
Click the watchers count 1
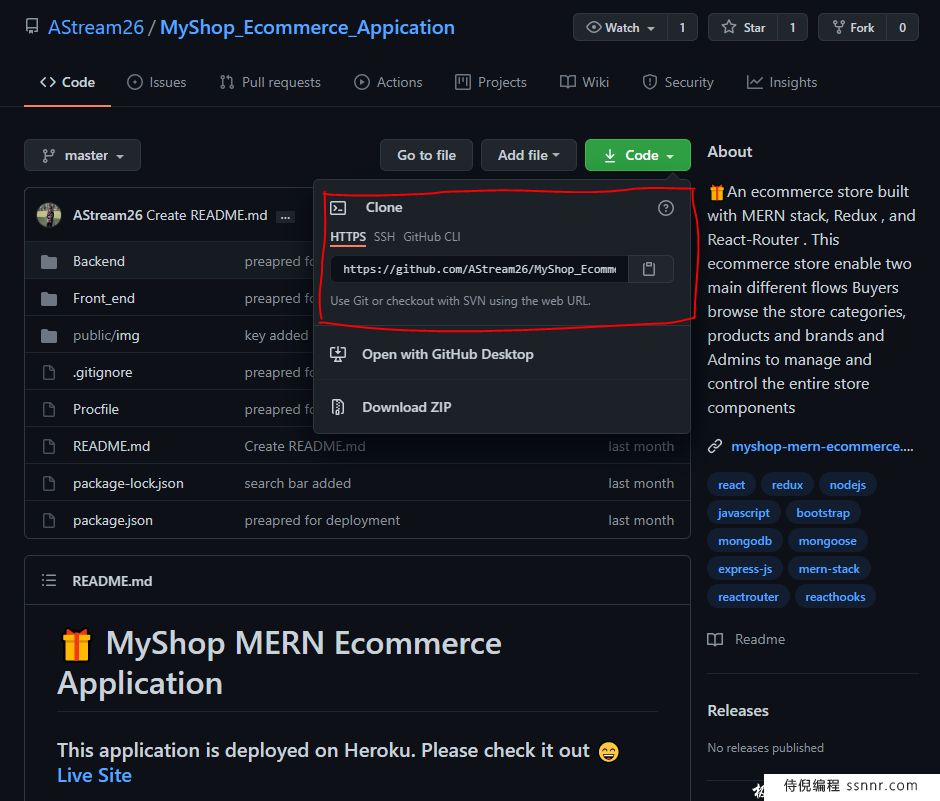[x=682, y=28]
